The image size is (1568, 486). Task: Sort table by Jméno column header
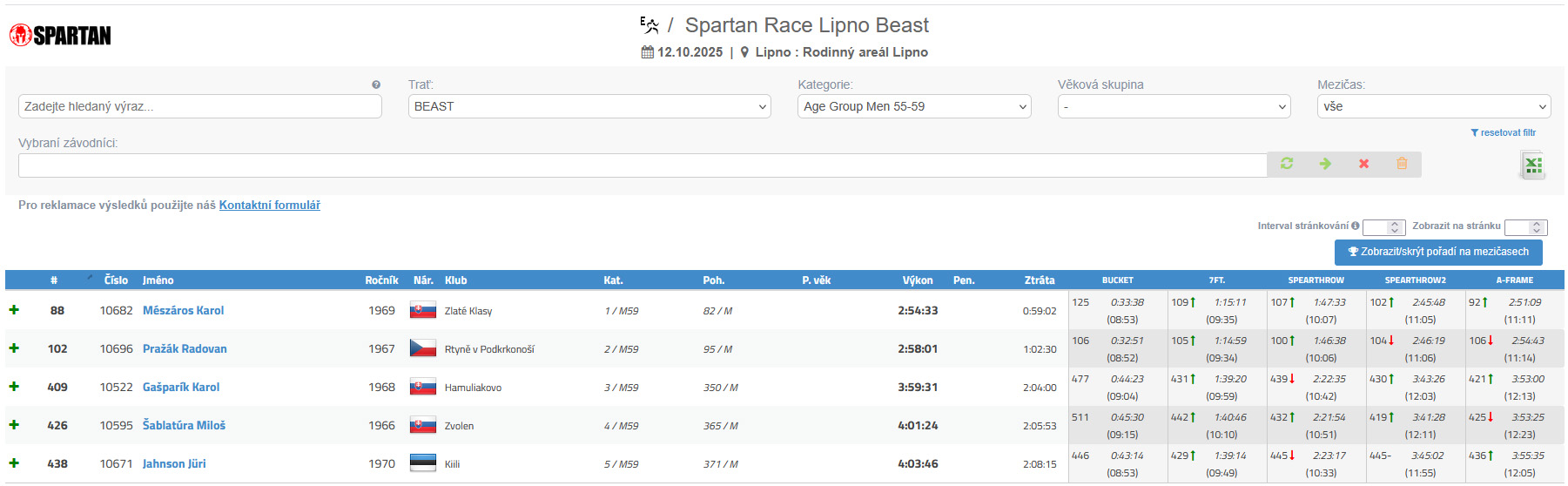pos(158,280)
